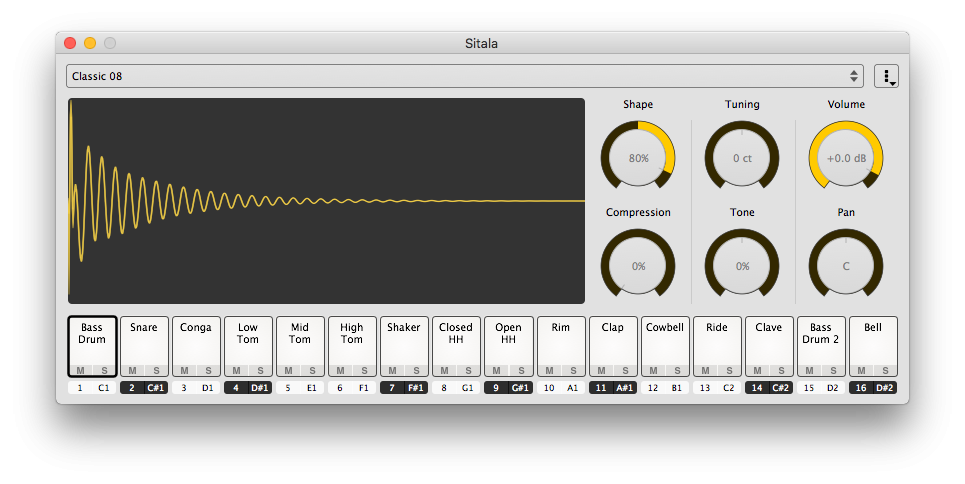
Task: Select the Bass Drum 2 pad
Action: click(821, 346)
